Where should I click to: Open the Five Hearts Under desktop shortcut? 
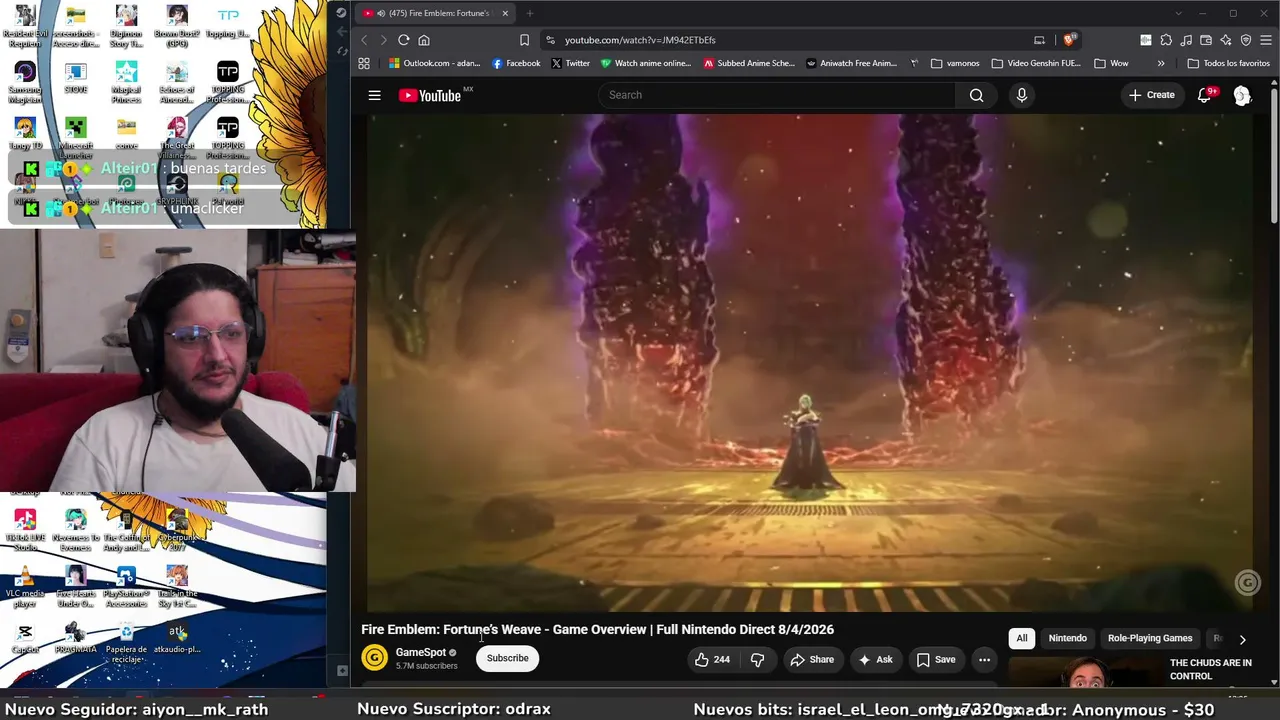coord(75,587)
